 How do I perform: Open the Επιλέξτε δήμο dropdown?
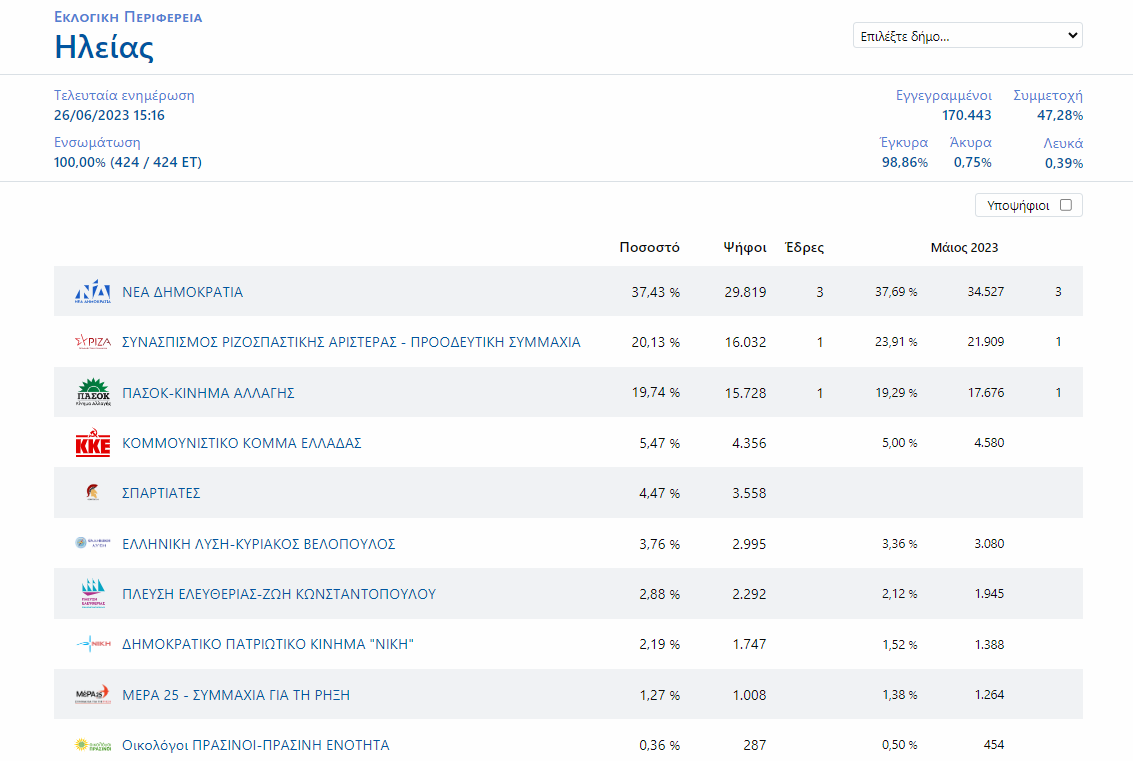click(x=968, y=35)
